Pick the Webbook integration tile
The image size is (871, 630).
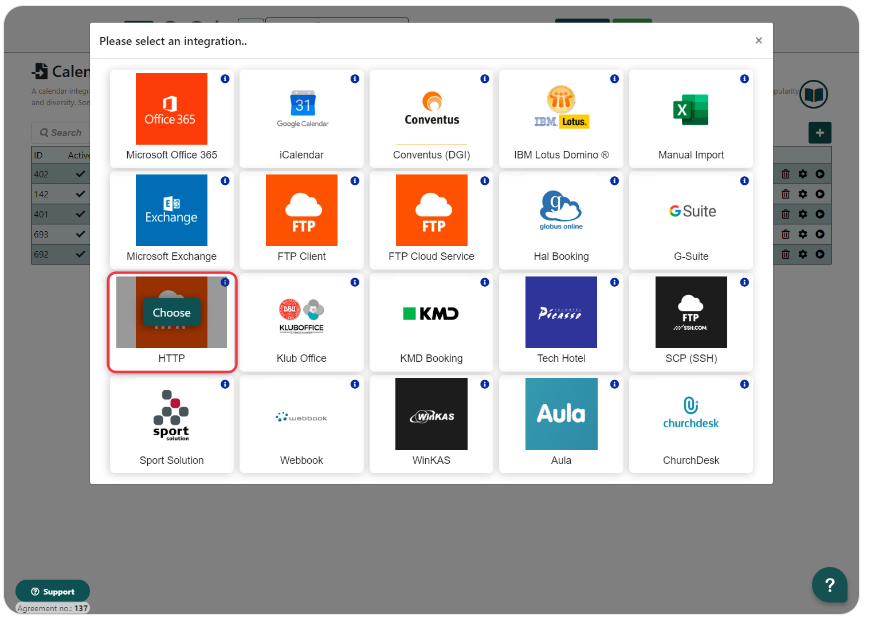click(x=302, y=424)
